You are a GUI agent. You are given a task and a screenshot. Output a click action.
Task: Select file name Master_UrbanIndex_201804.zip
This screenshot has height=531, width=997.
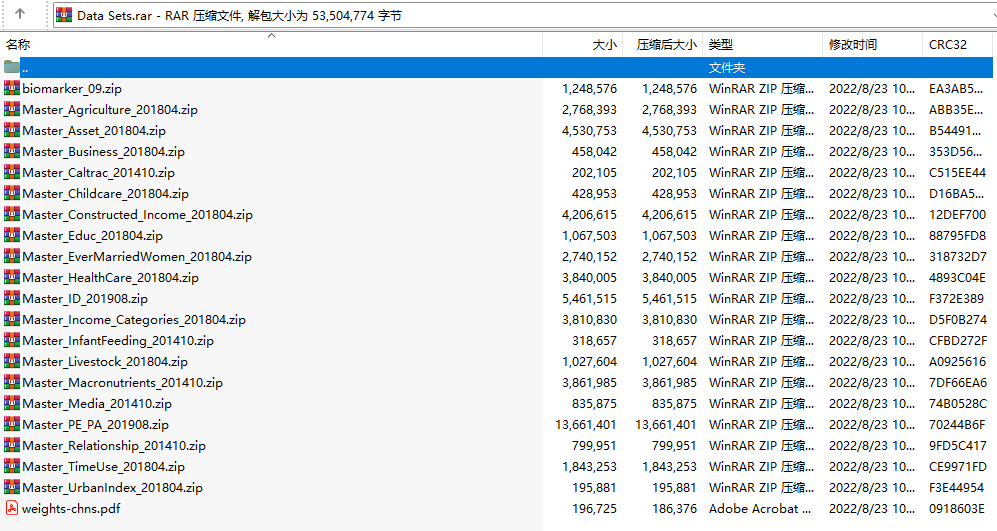pyautogui.click(x=113, y=487)
